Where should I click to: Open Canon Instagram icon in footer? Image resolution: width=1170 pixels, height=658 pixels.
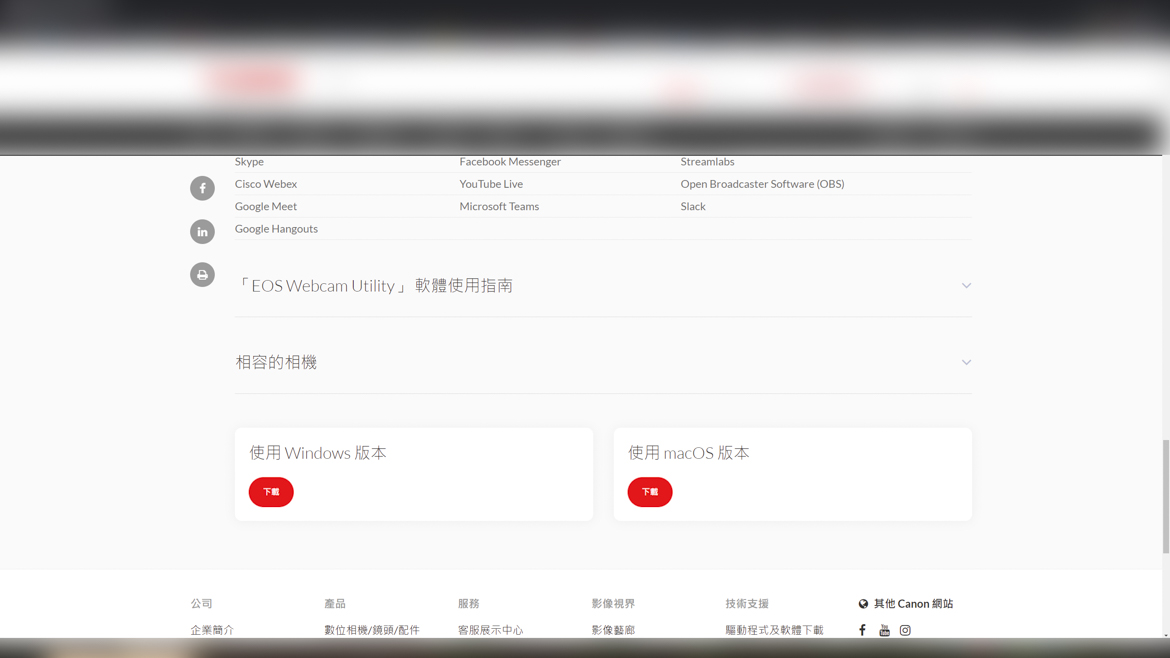coord(905,630)
